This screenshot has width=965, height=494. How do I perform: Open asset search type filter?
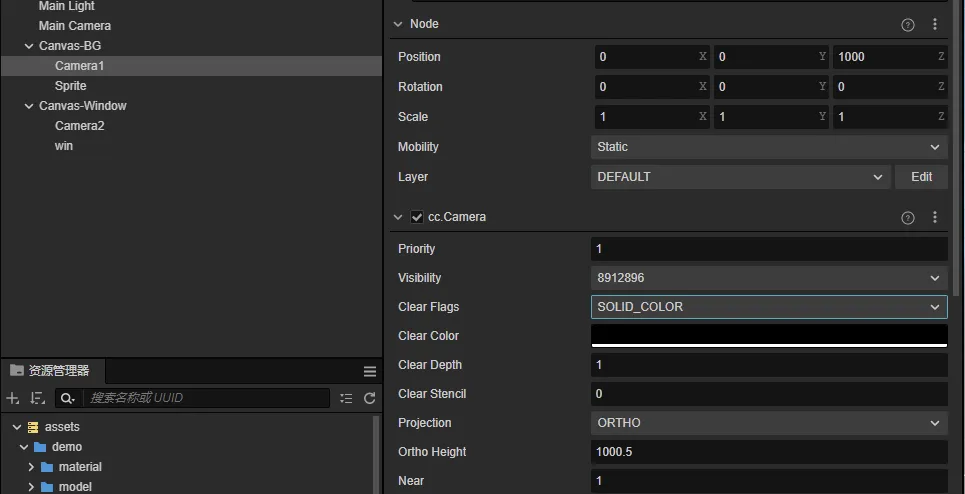click(67, 398)
